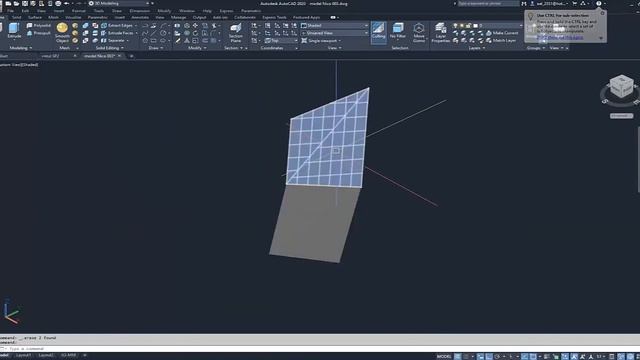Open the Top UCS dropdown in Coordinates
The width and height of the screenshot is (640, 360).
(x=281, y=41)
